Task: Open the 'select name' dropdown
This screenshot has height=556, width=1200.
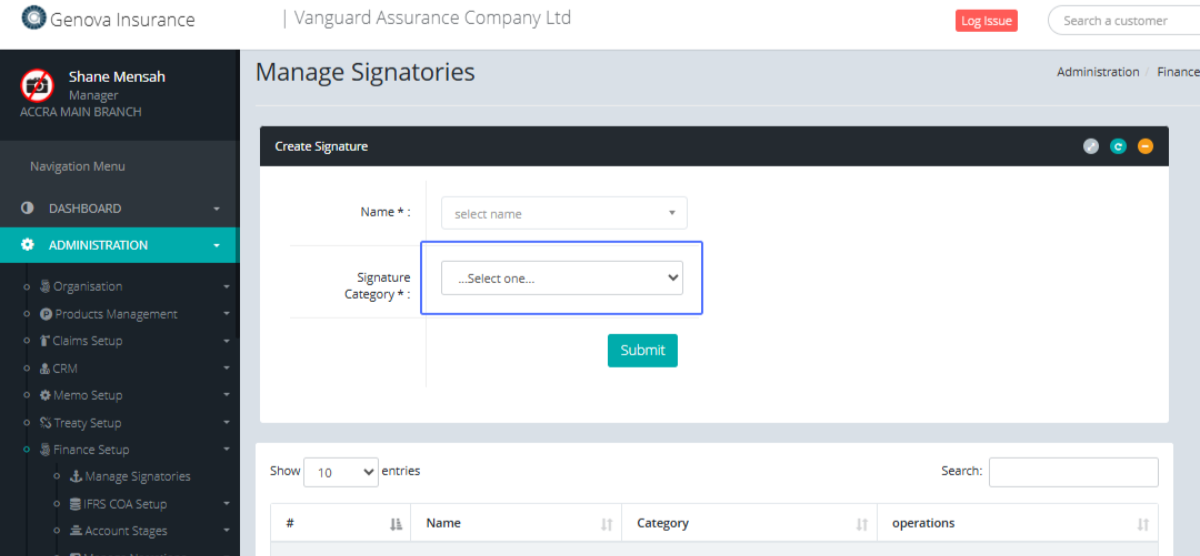Action: [x=564, y=213]
